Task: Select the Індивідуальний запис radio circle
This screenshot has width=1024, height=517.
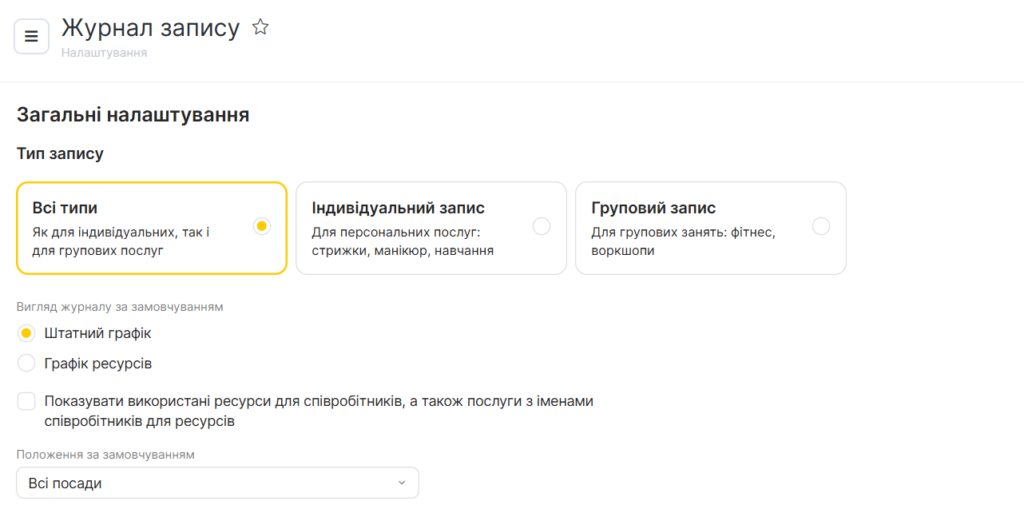Action: pos(541,227)
